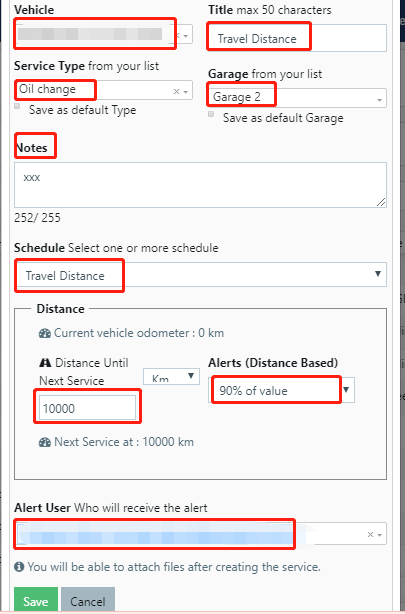Viewport: 405px width, 614px height.
Task: Open the Km unit dropdown
Action: pos(171,377)
